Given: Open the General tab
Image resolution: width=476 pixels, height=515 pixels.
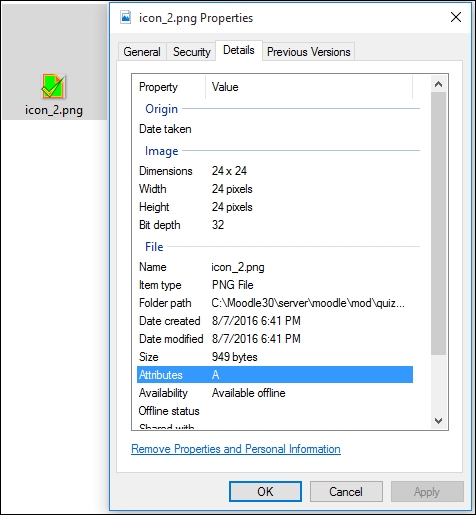Looking at the screenshot, I should pyautogui.click(x=142, y=52).
